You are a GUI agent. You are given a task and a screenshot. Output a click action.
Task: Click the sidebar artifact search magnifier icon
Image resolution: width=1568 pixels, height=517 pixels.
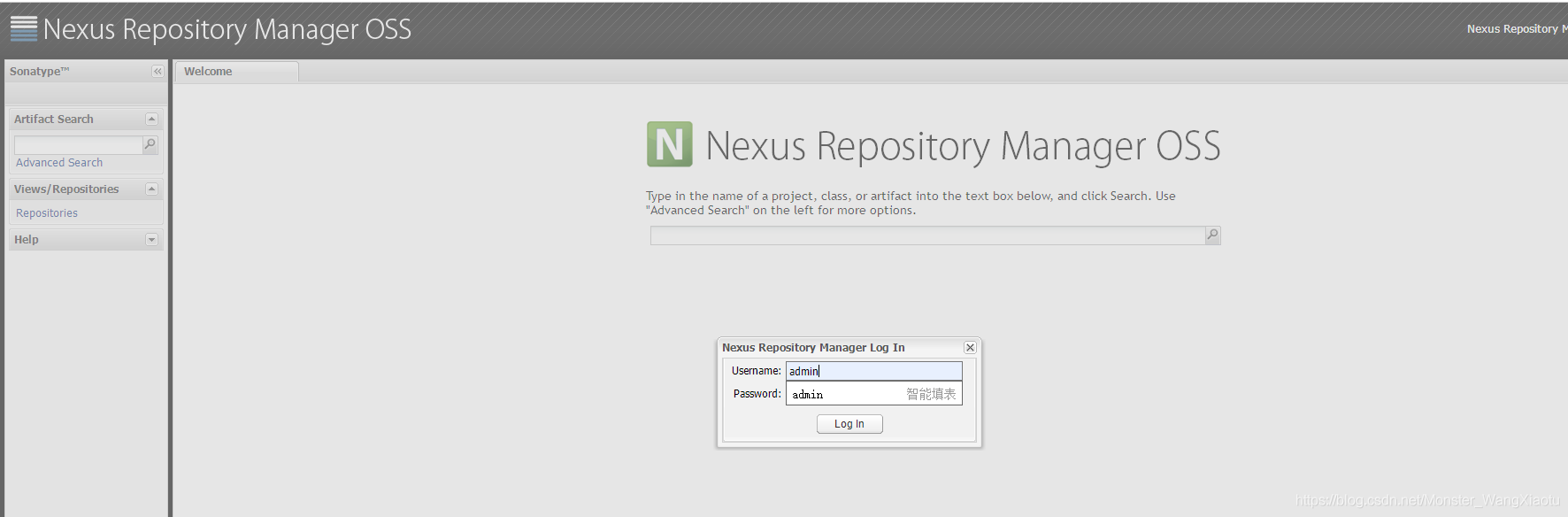(150, 144)
